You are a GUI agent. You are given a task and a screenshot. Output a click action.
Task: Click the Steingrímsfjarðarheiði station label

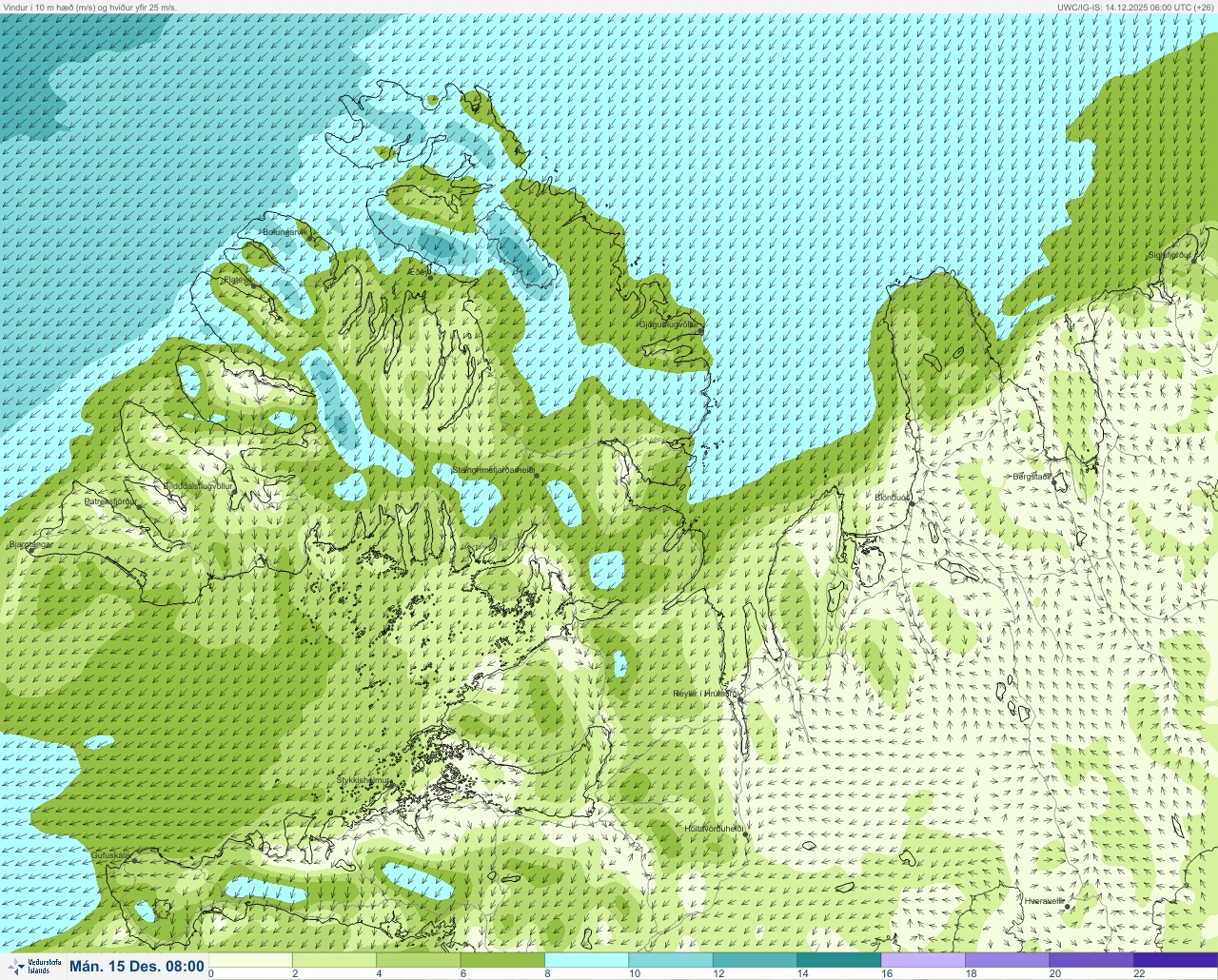click(x=493, y=469)
